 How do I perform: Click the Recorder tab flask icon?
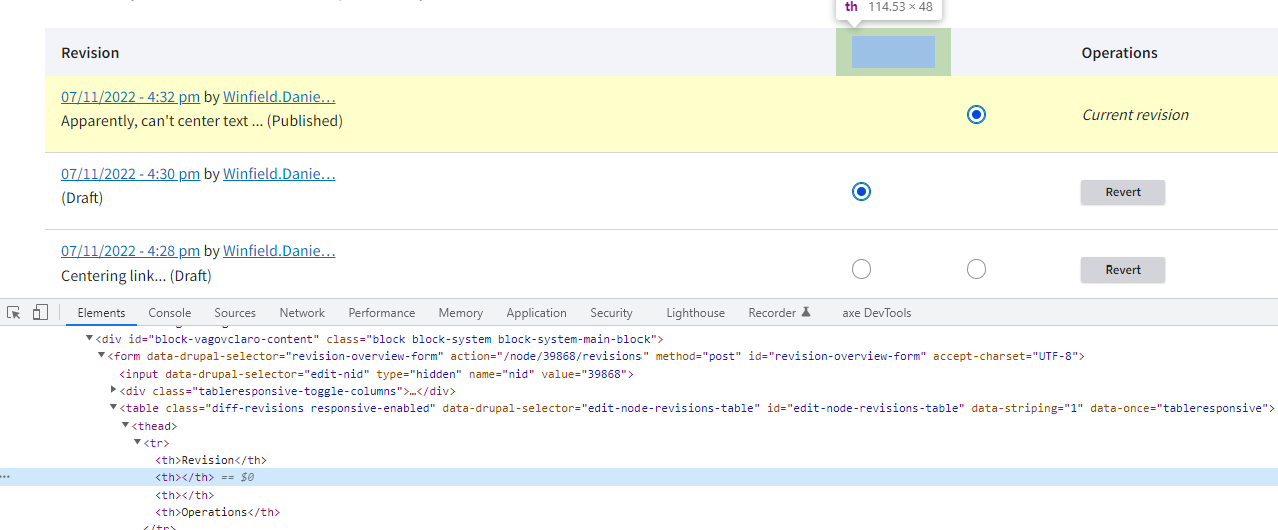[x=805, y=312]
